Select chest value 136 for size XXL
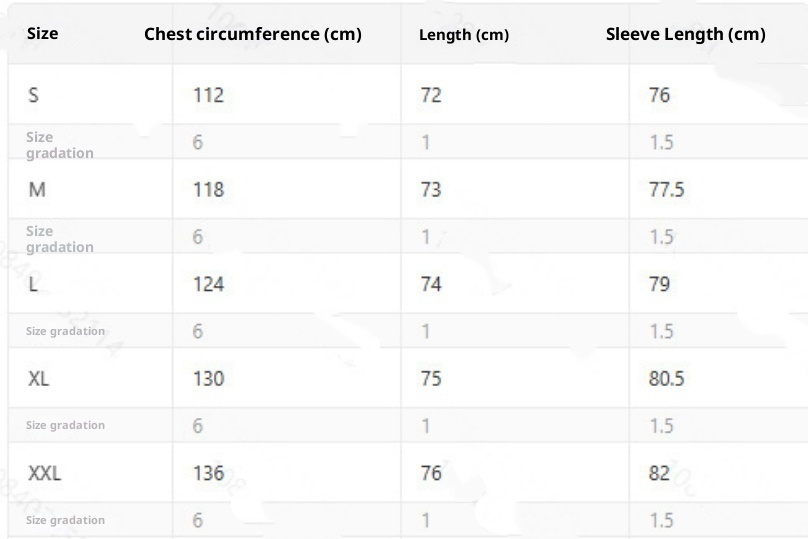The width and height of the screenshot is (808, 539). (x=208, y=473)
